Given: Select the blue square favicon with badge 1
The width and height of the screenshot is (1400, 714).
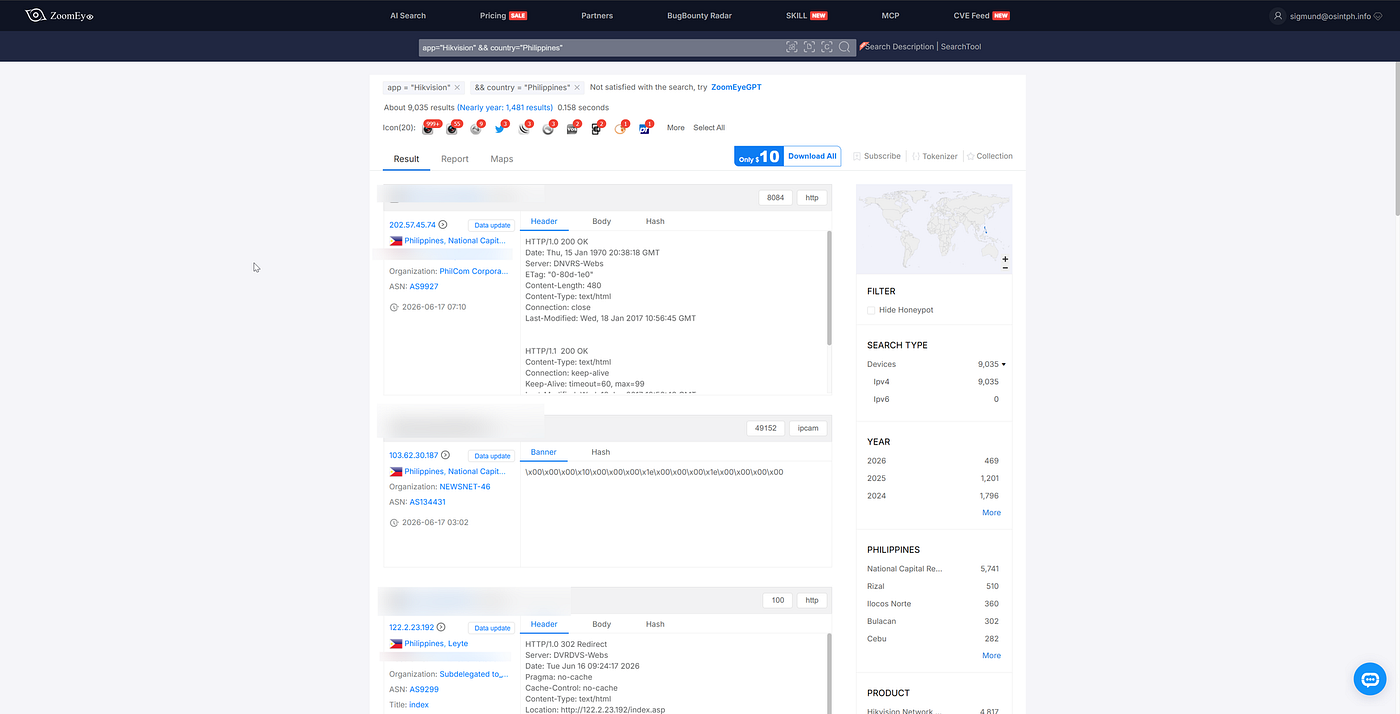Looking at the screenshot, I should click(x=644, y=129).
